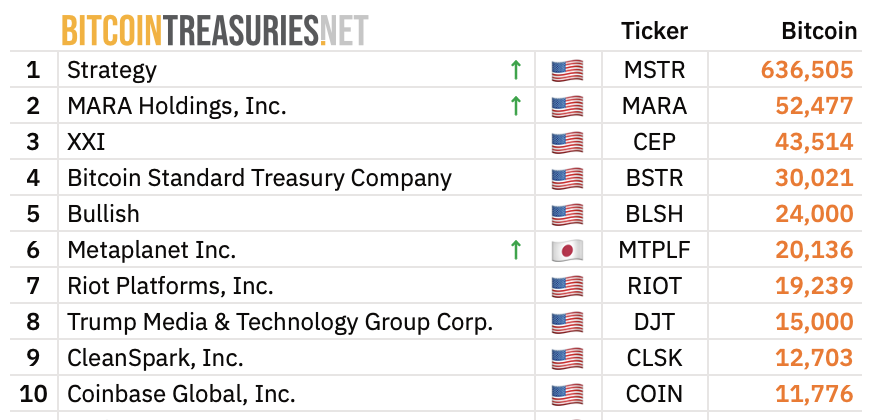Click the US flag in Strategy row
Image resolution: width=890 pixels, height=420 pixels.
coord(567,71)
